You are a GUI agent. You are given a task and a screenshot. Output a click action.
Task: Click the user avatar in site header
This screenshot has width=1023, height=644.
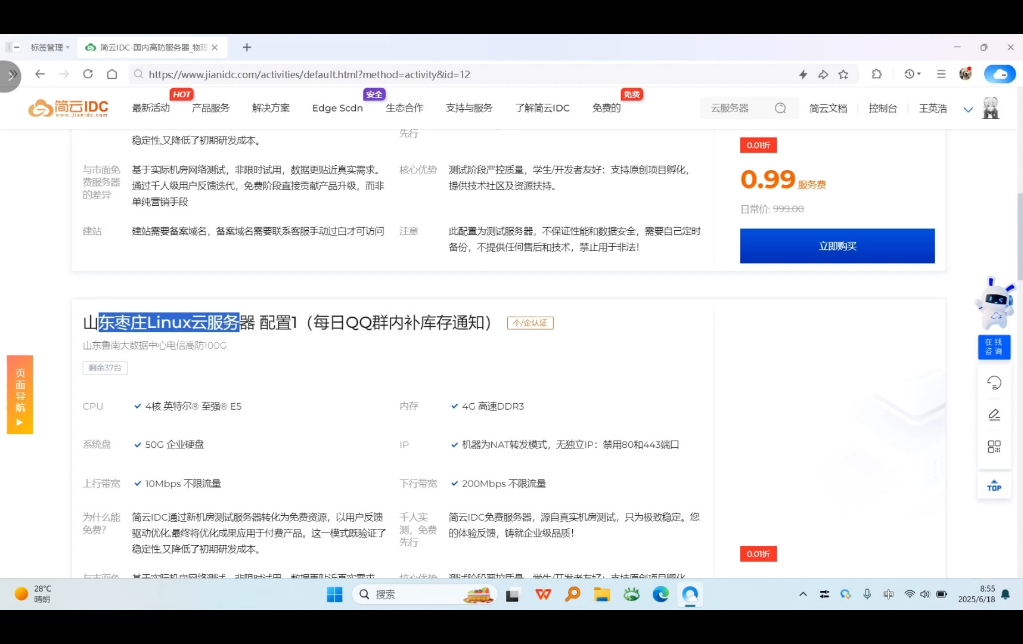[x=991, y=108]
